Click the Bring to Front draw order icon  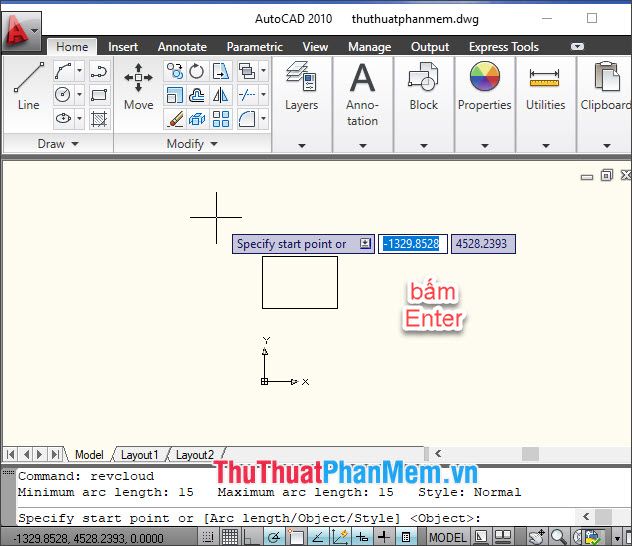click(x=247, y=71)
